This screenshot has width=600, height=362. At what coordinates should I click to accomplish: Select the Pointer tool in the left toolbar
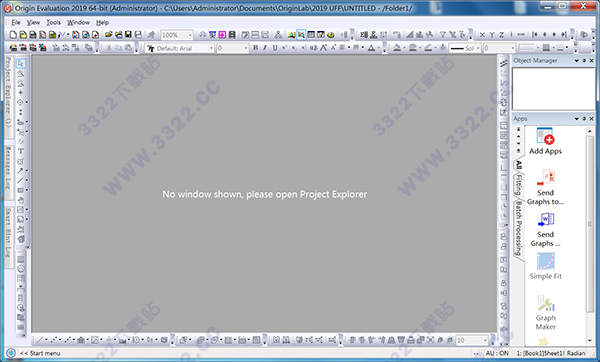pyautogui.click(x=21, y=63)
